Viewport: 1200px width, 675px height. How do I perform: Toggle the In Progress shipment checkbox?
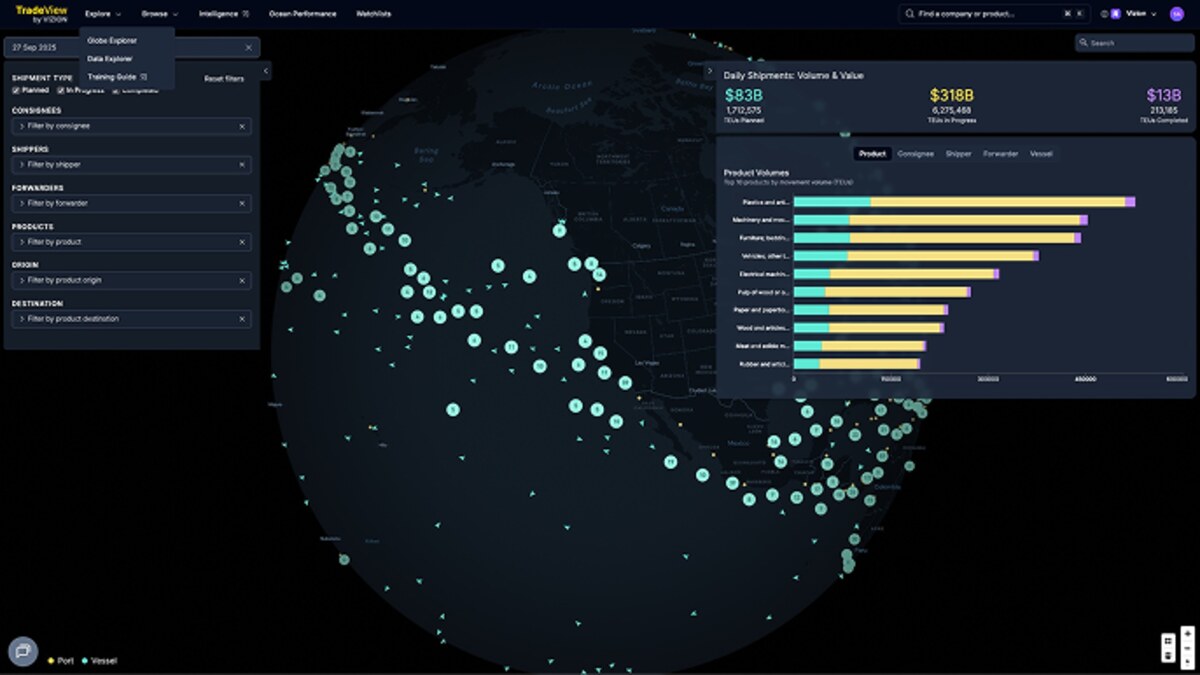coord(60,90)
